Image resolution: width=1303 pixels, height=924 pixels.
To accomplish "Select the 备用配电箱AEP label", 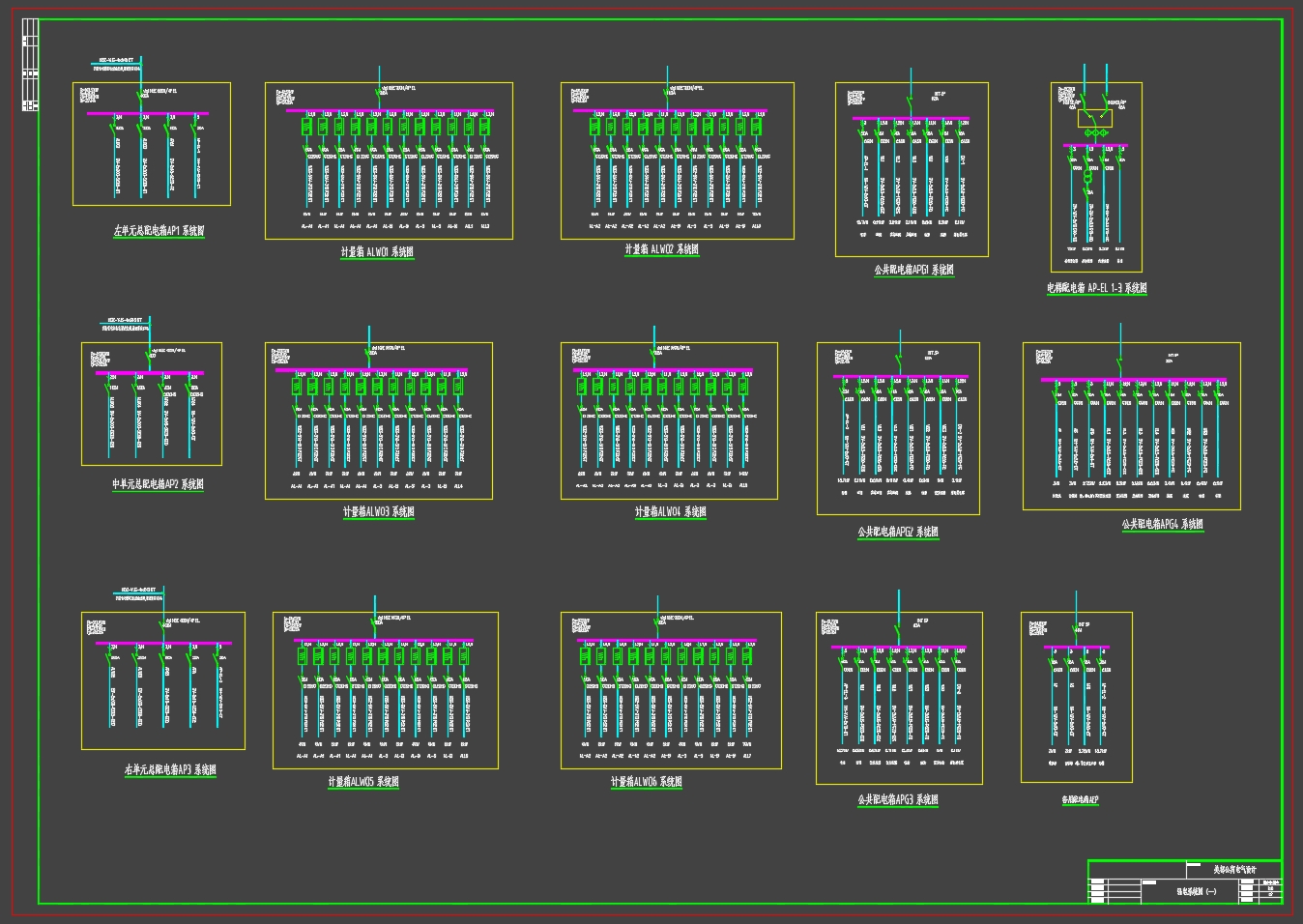I will coord(1081,800).
